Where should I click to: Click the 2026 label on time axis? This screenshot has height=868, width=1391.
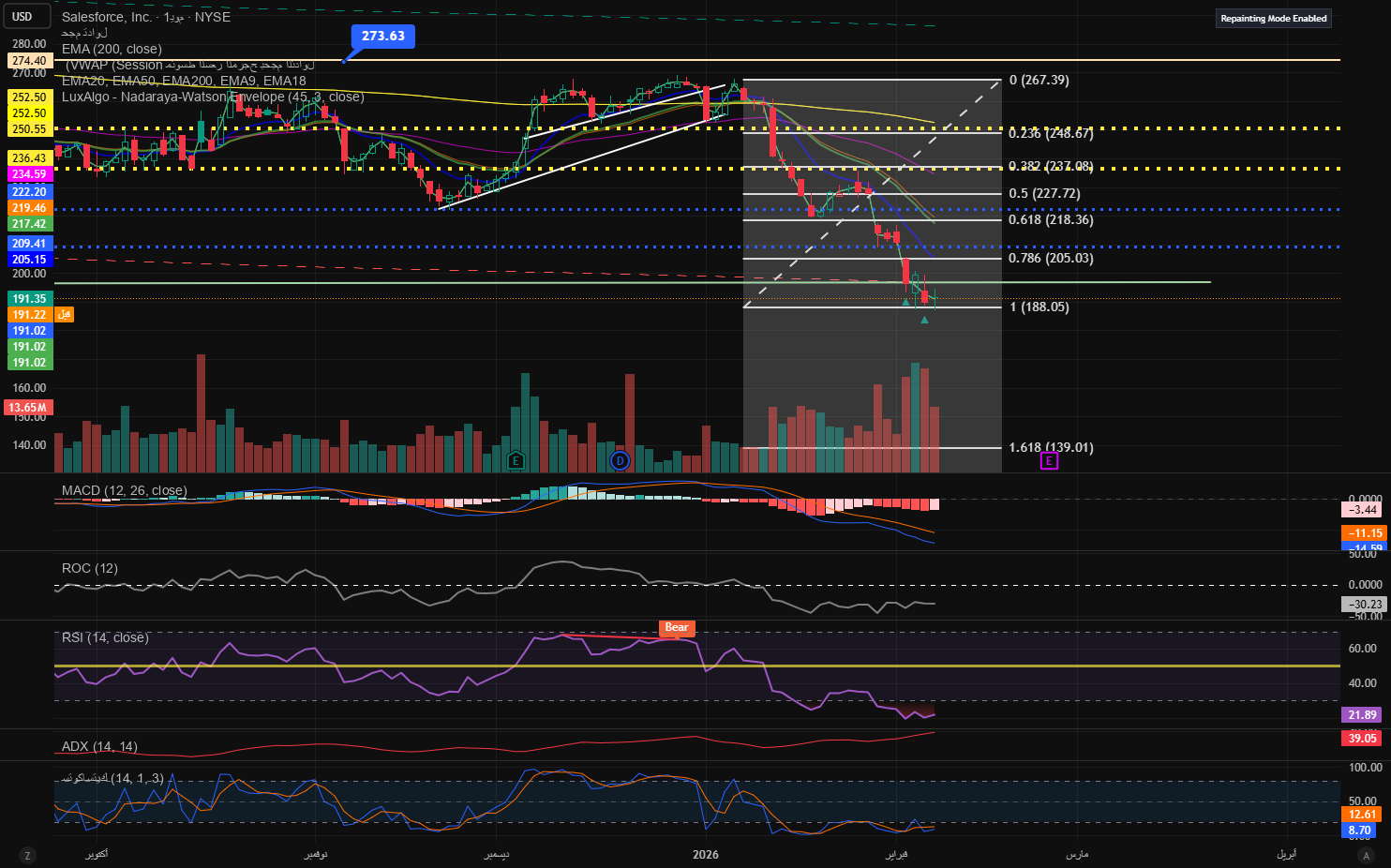click(705, 854)
